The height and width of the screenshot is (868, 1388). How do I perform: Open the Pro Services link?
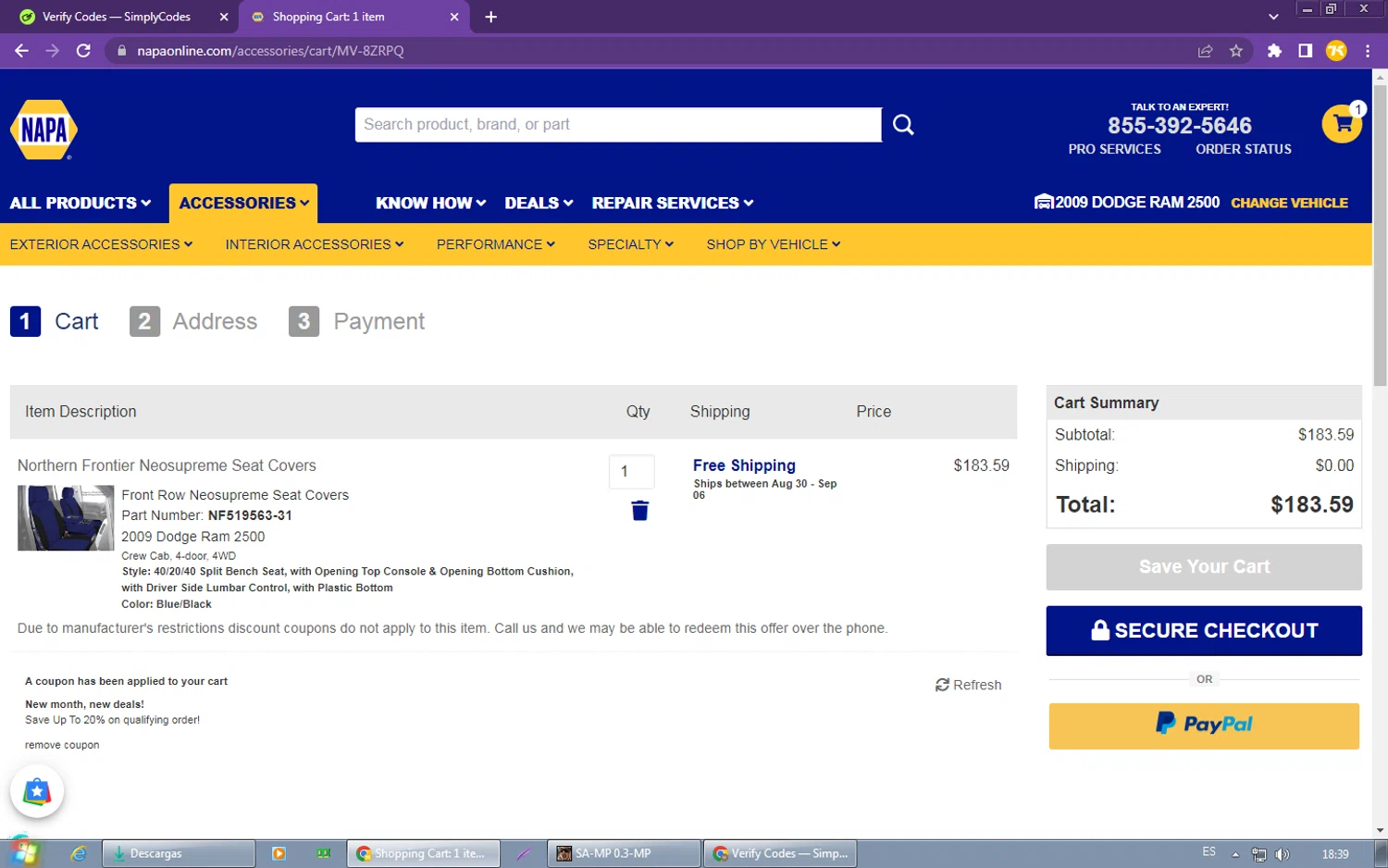(1114, 149)
